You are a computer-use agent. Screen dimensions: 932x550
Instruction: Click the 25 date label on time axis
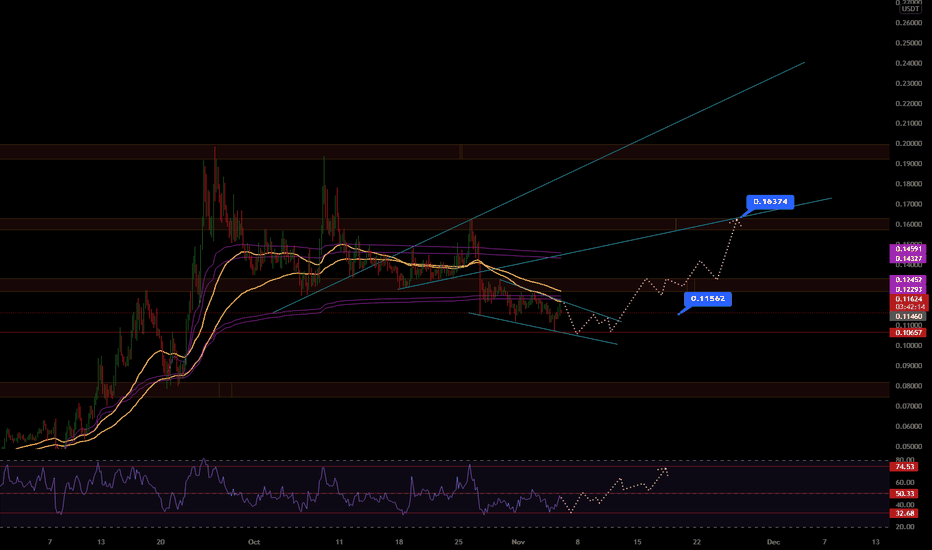(x=458, y=542)
